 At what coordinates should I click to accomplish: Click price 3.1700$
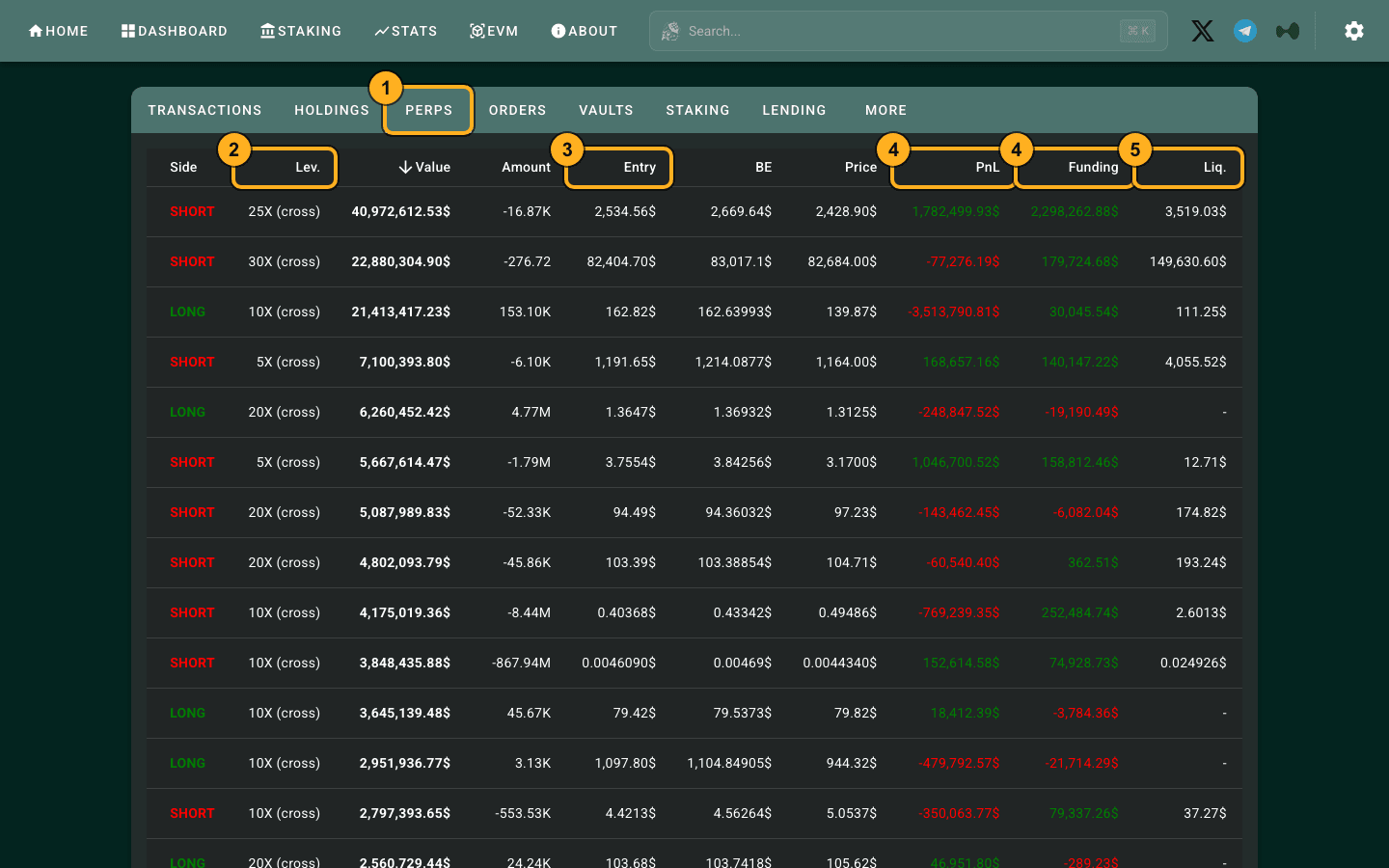852,462
